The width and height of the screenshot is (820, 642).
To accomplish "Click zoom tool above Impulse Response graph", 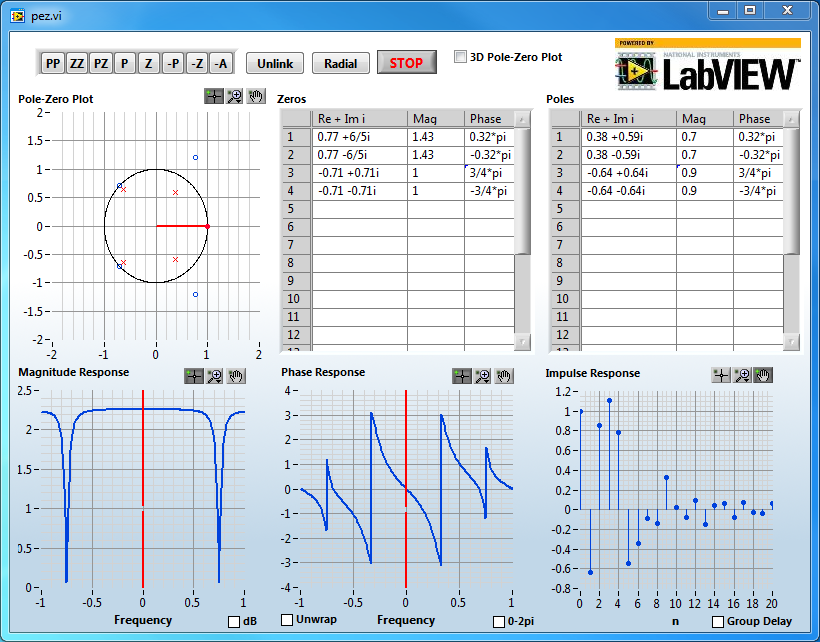I will (742, 375).
